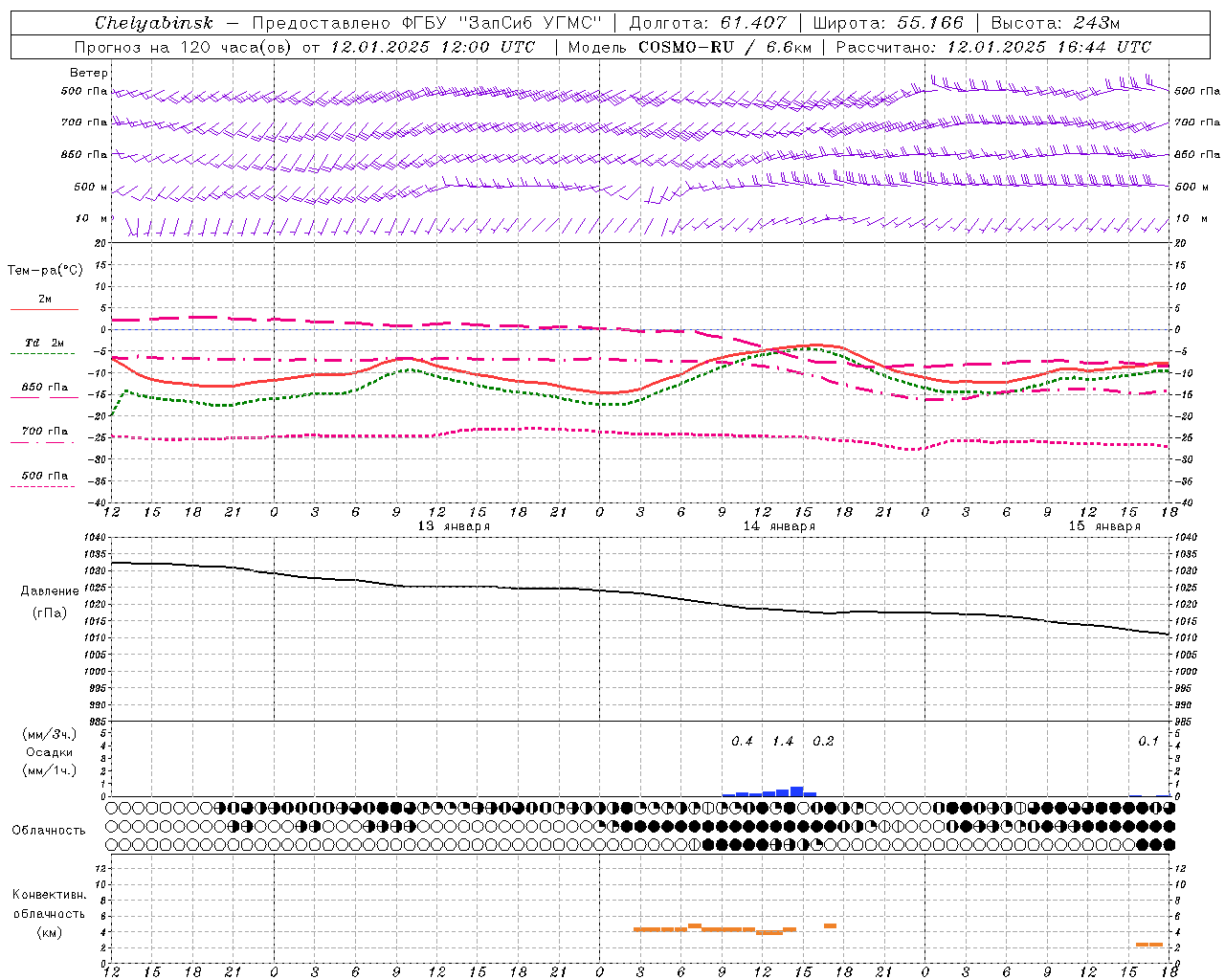Click the 15 января date label
The height and width of the screenshot is (980, 1225).
click(x=1104, y=525)
